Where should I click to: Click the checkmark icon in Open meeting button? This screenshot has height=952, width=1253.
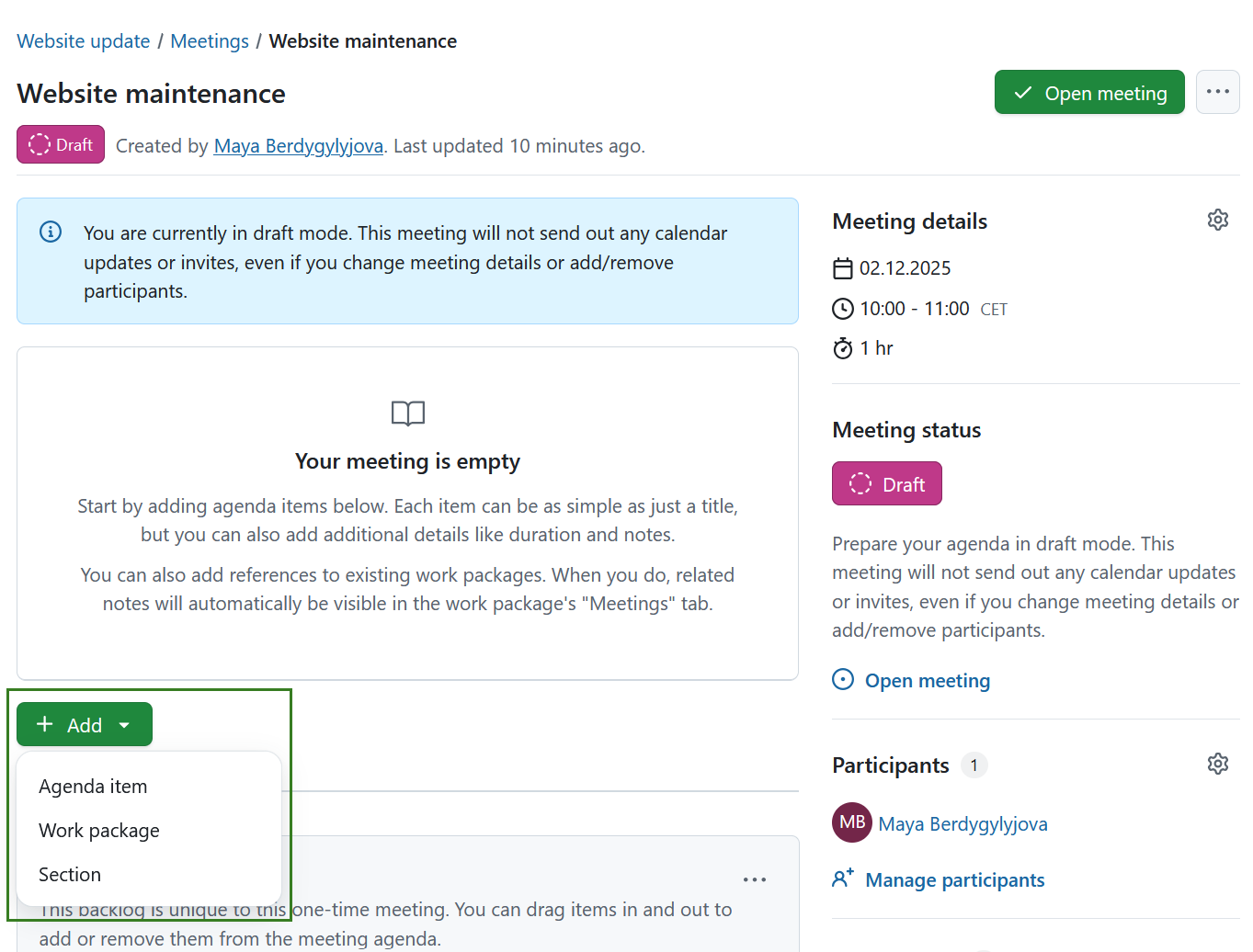(x=1022, y=92)
